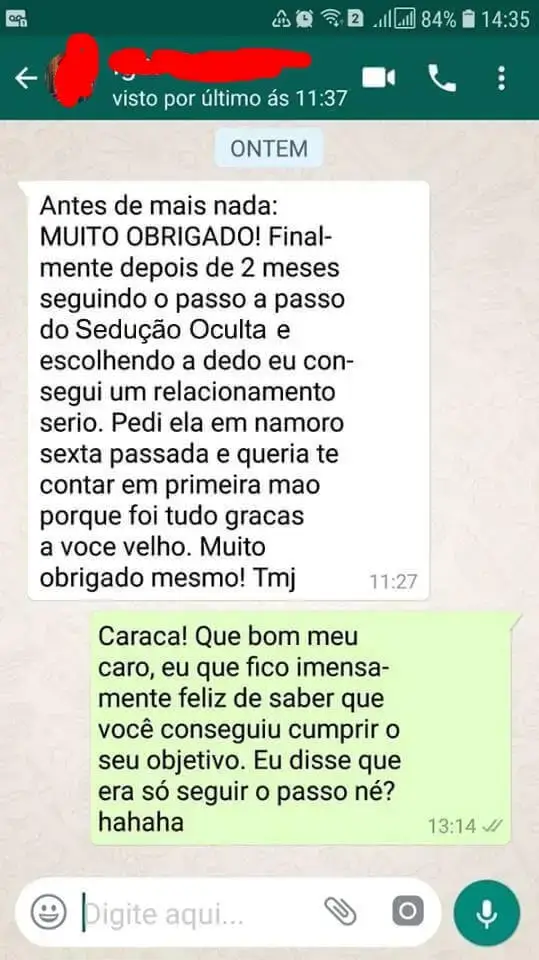Record a voice message with microphone
This screenshot has height=960, width=539.
(487, 913)
